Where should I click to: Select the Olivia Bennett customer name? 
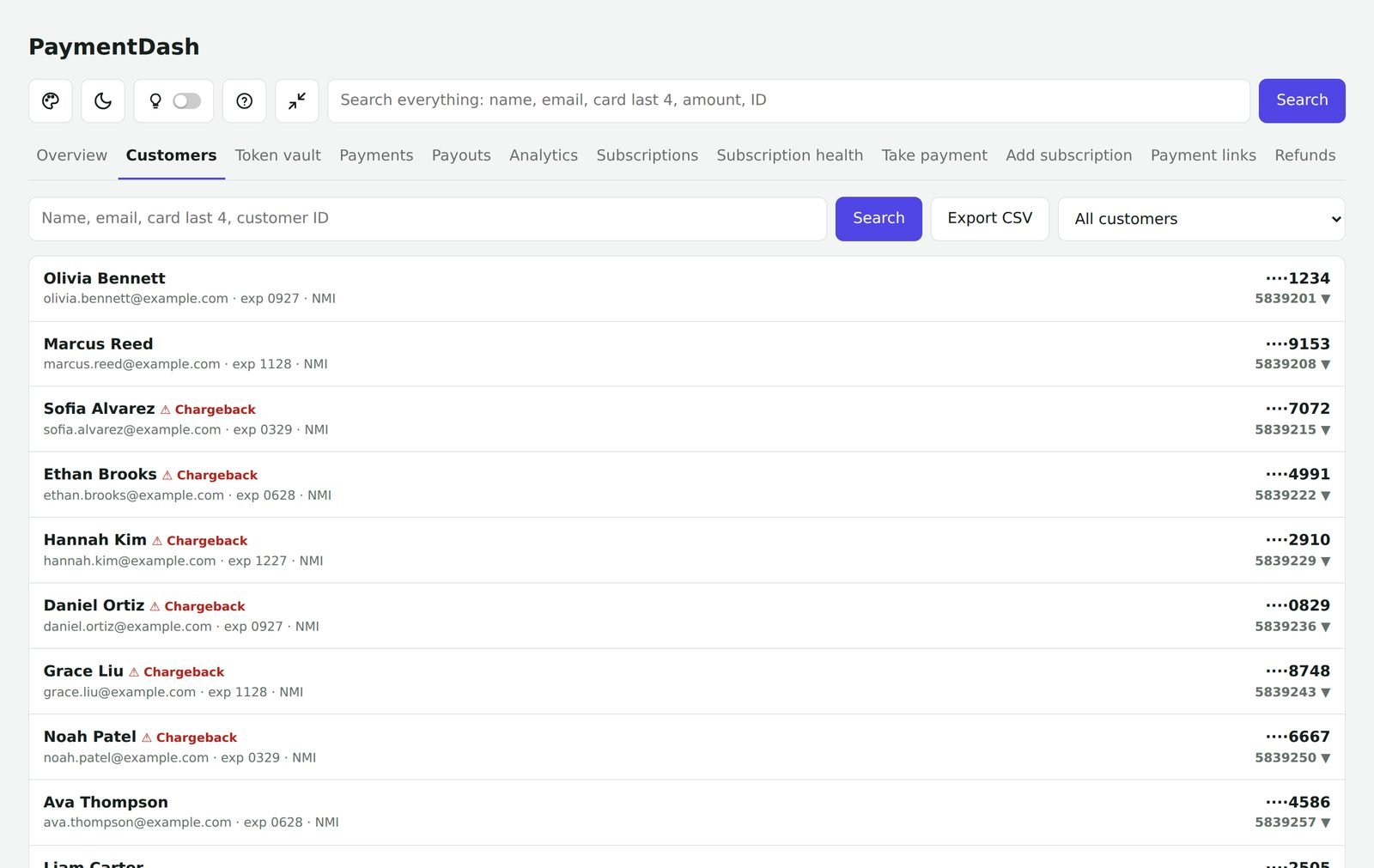pyautogui.click(x=104, y=278)
